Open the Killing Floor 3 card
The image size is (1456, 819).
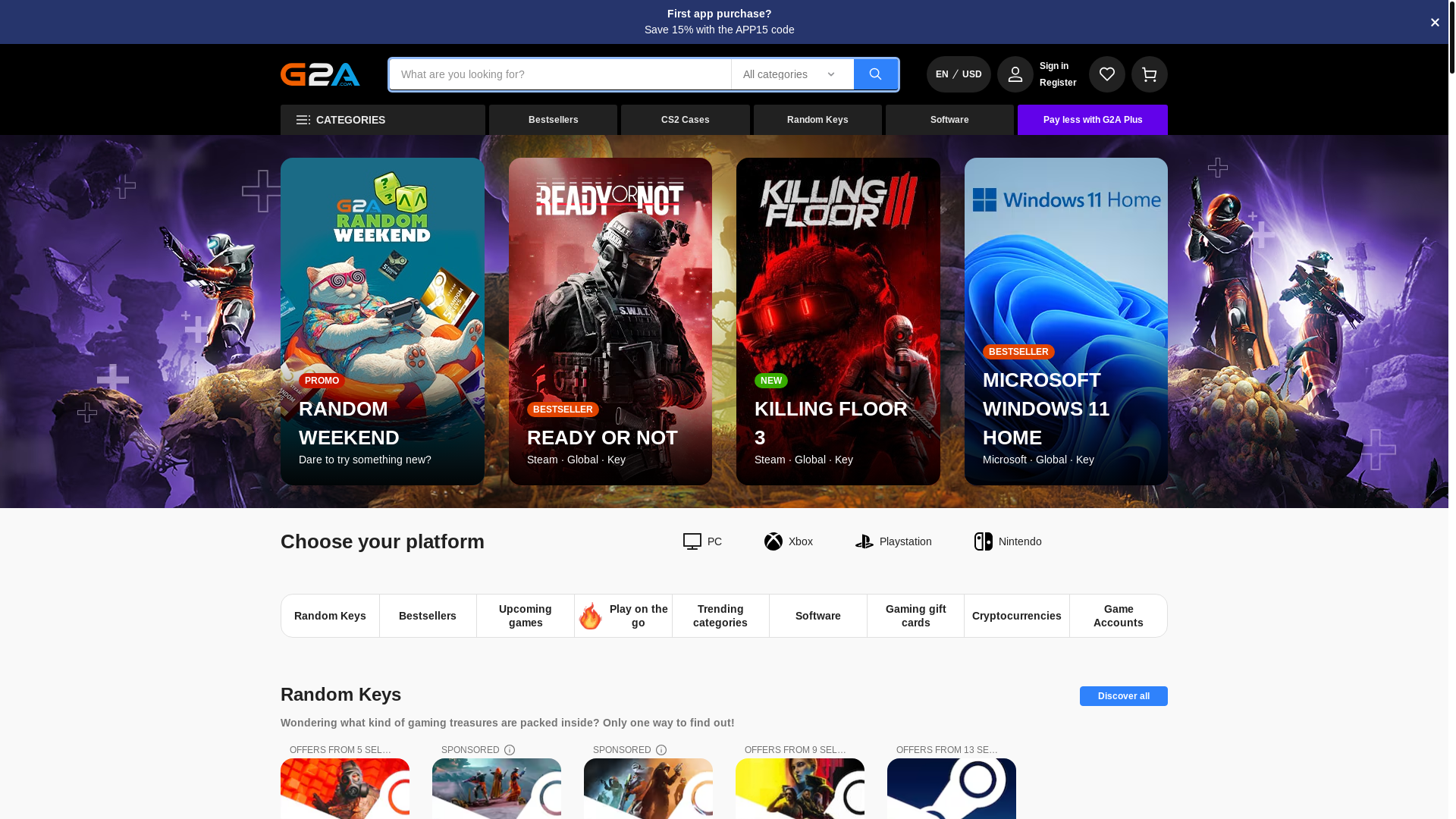[838, 322]
